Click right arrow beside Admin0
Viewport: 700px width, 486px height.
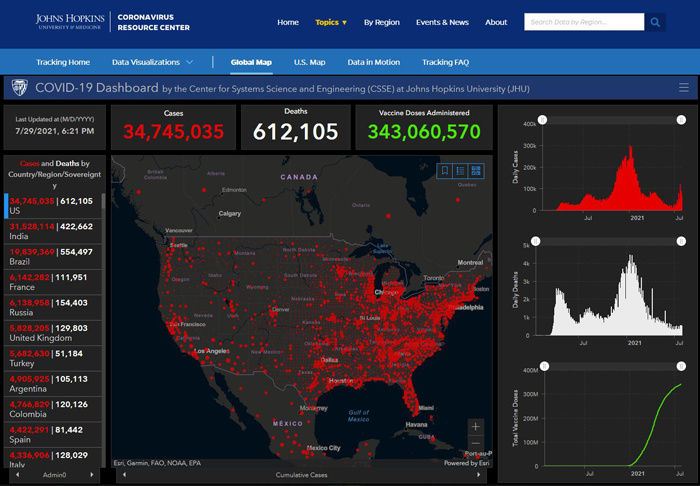click(x=92, y=475)
